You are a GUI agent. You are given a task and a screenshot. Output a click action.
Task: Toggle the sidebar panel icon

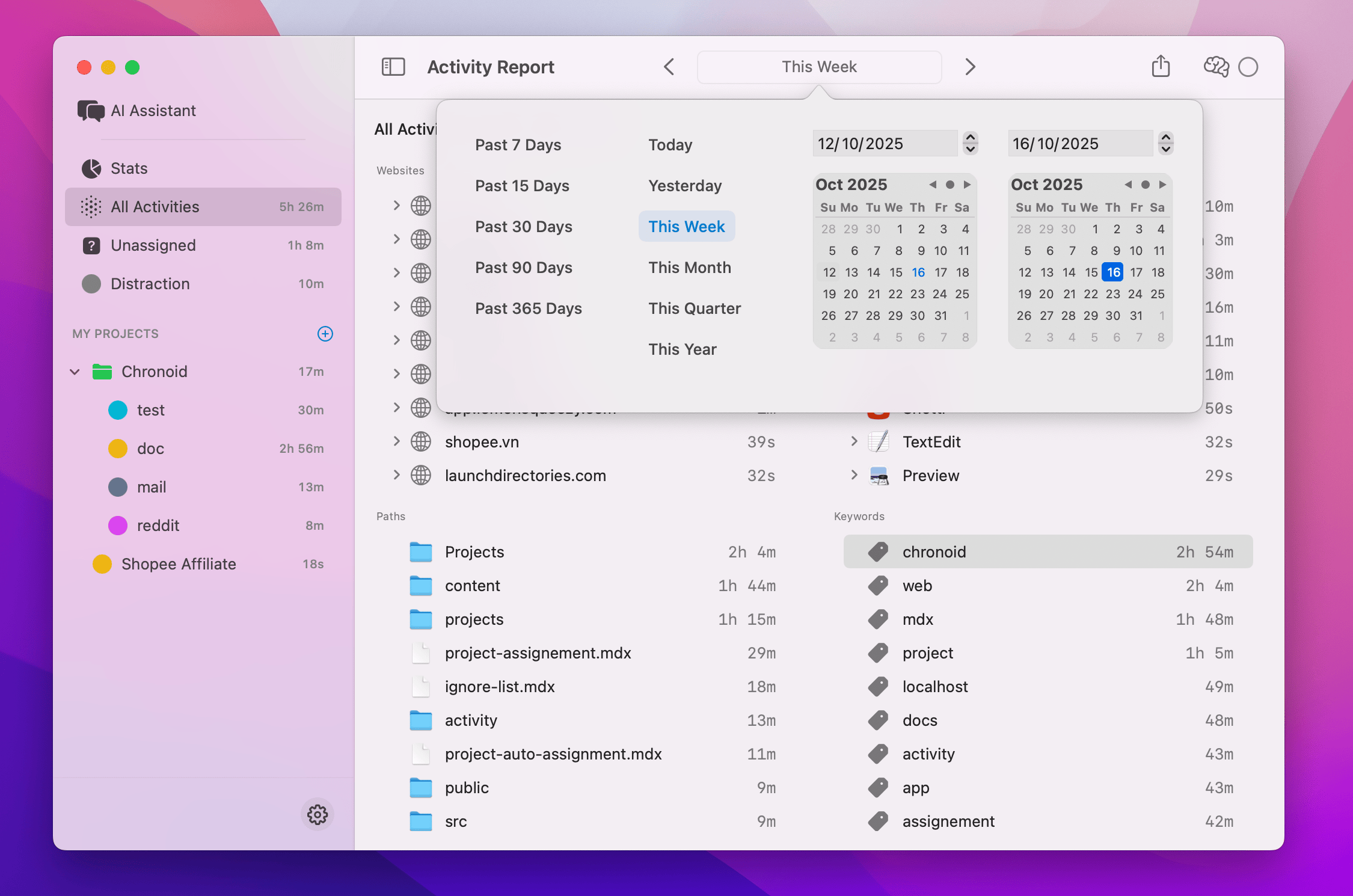(393, 67)
